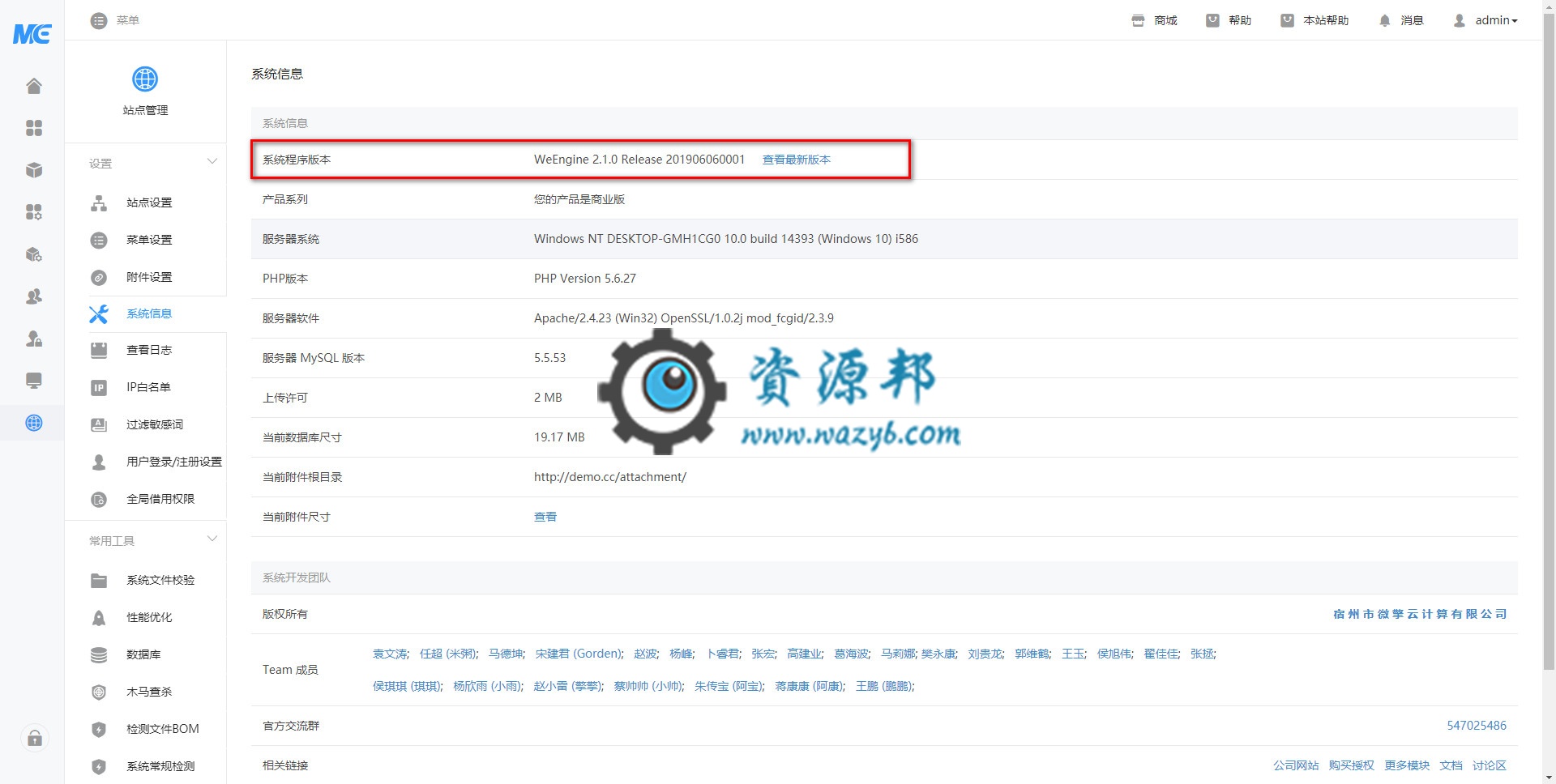Click the 消息 bell icon
The width and height of the screenshot is (1556, 784).
click(x=1385, y=20)
